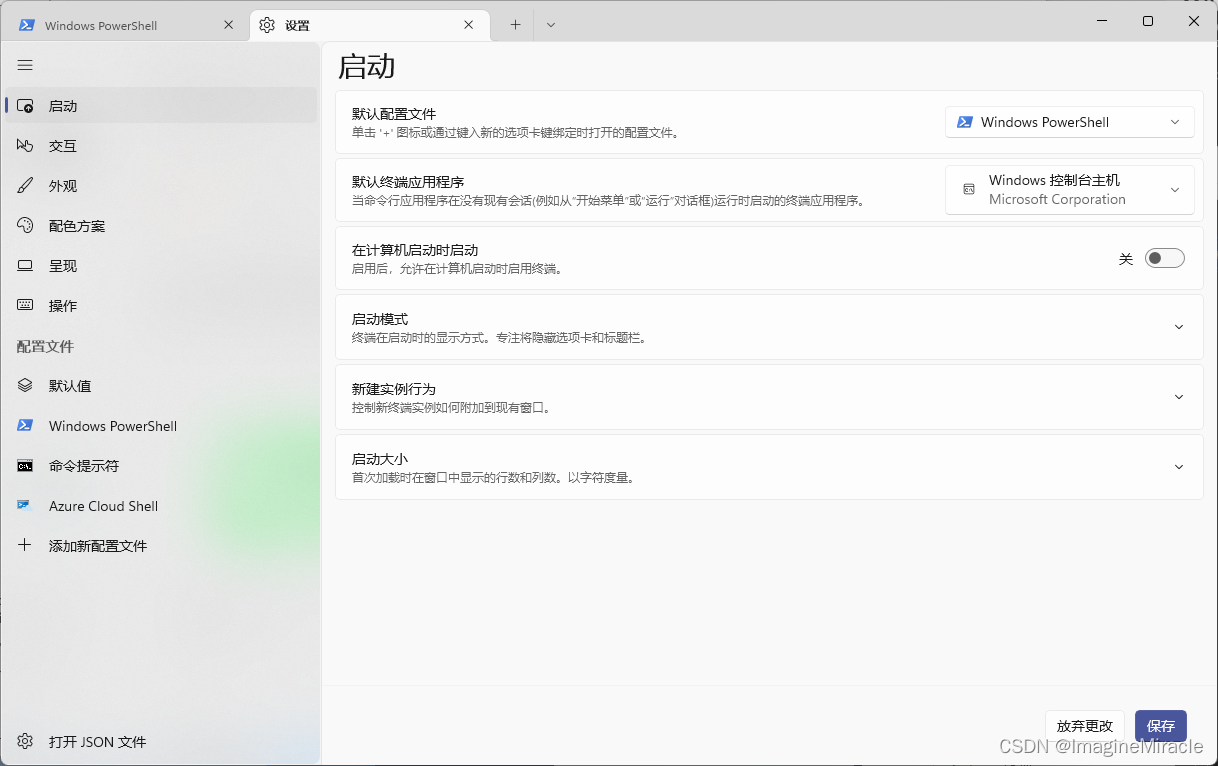Click the Azure Cloud Shell icon
This screenshot has width=1218, height=766.
click(x=25, y=506)
